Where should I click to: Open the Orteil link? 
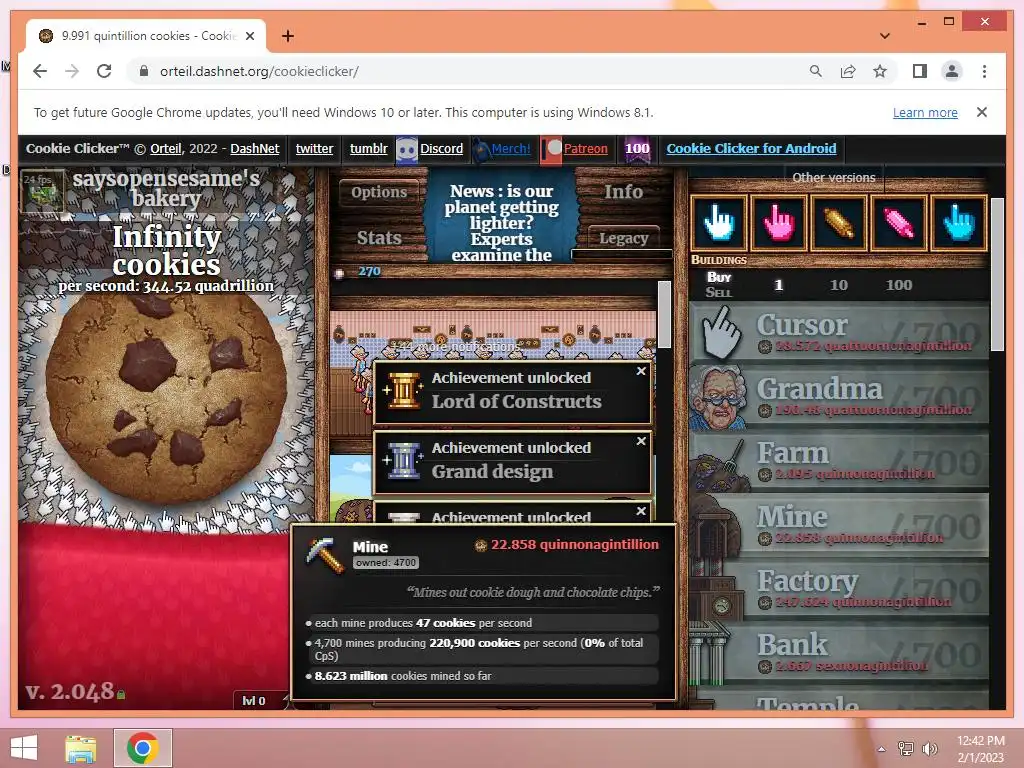point(166,148)
